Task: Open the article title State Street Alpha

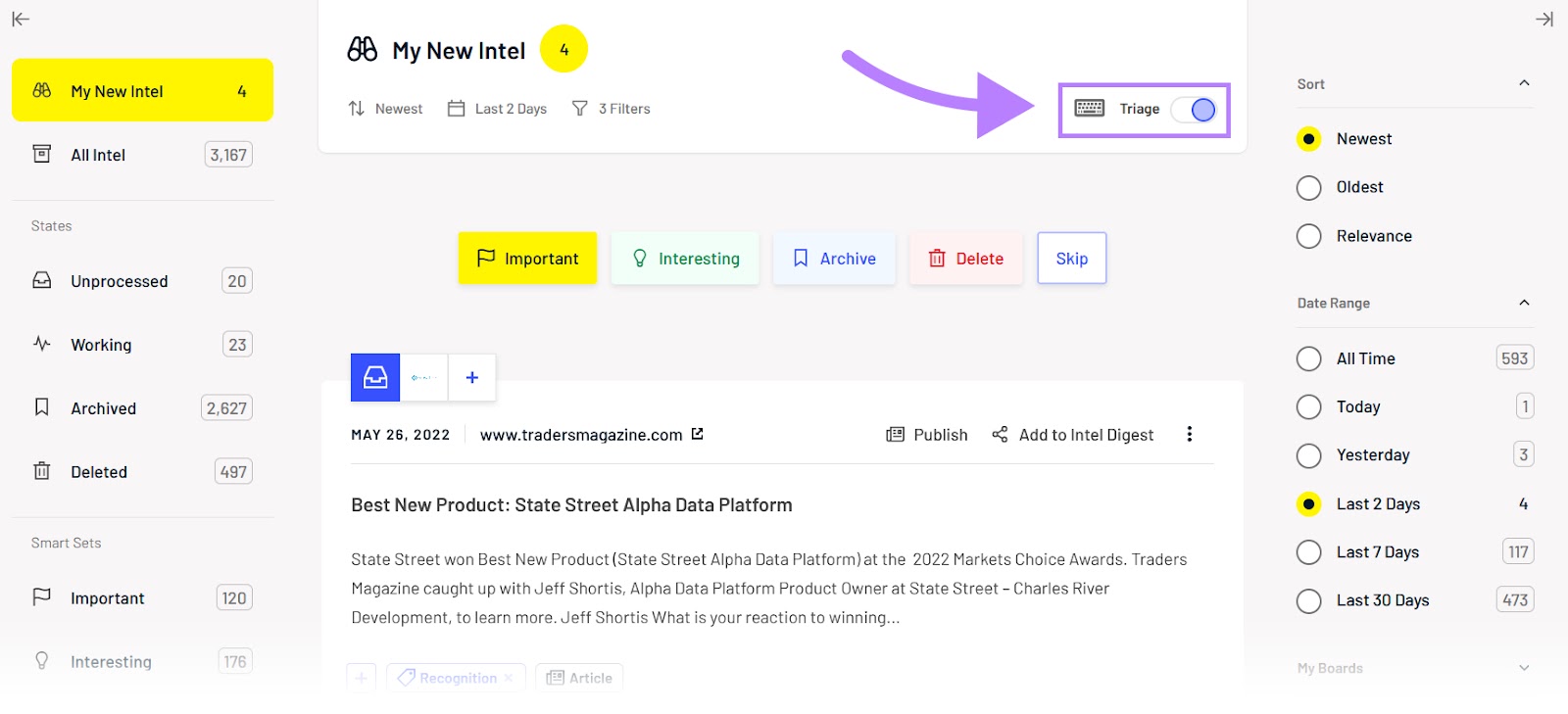Action: (x=571, y=505)
